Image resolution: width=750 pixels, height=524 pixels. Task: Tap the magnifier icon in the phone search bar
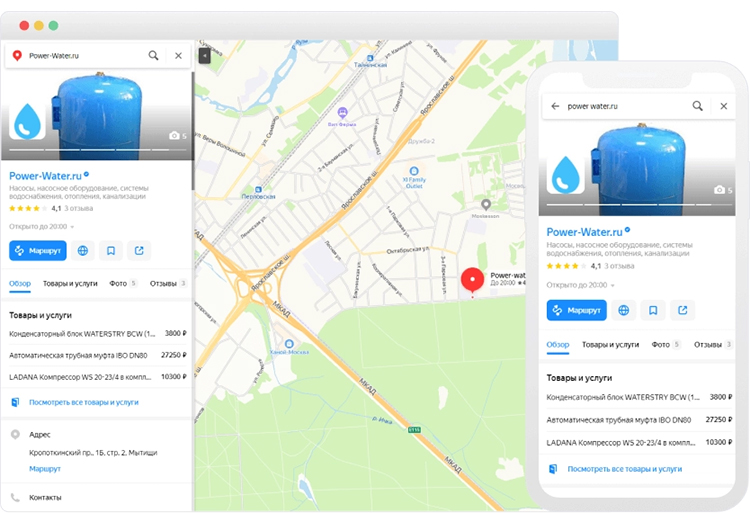(x=698, y=106)
